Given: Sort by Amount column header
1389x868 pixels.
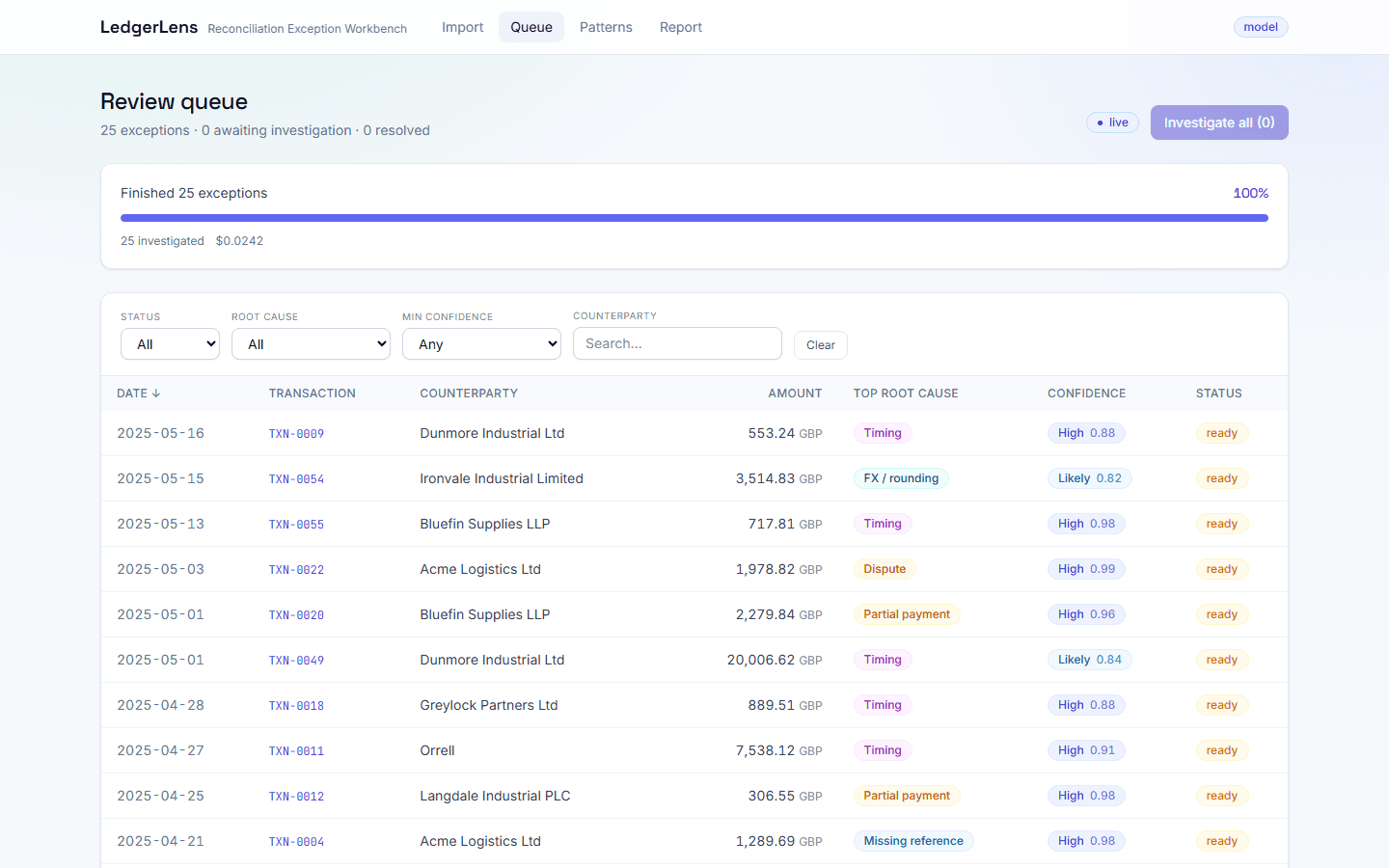Looking at the screenshot, I should click(795, 393).
